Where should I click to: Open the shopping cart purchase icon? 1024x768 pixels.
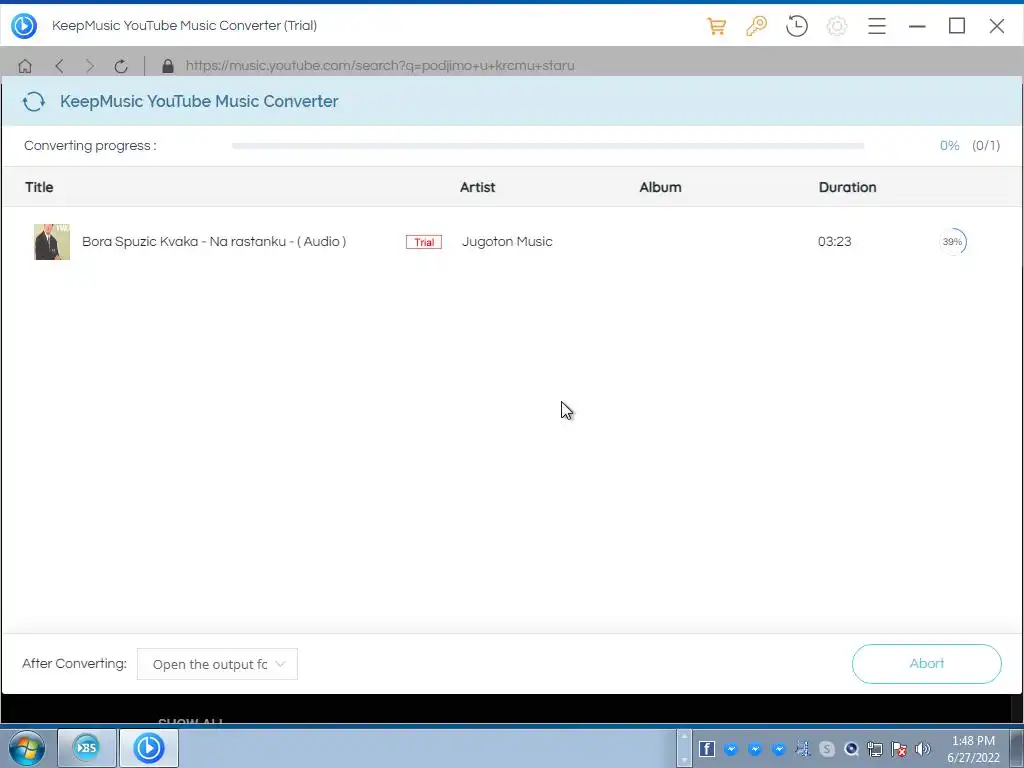click(716, 26)
